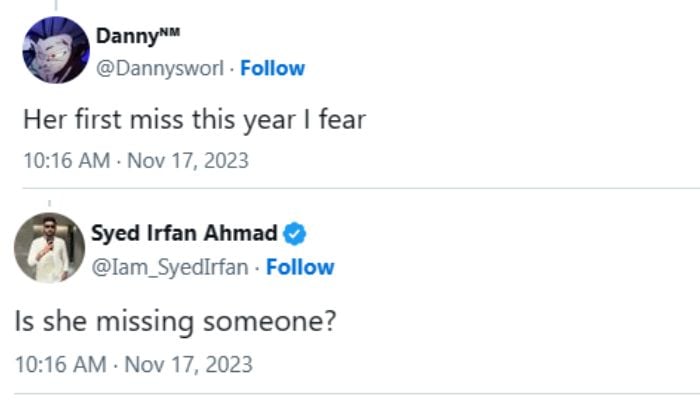Open Syed Irfan Ahmad's profile photo
This screenshot has height=400, width=700.
pyautogui.click(x=49, y=248)
